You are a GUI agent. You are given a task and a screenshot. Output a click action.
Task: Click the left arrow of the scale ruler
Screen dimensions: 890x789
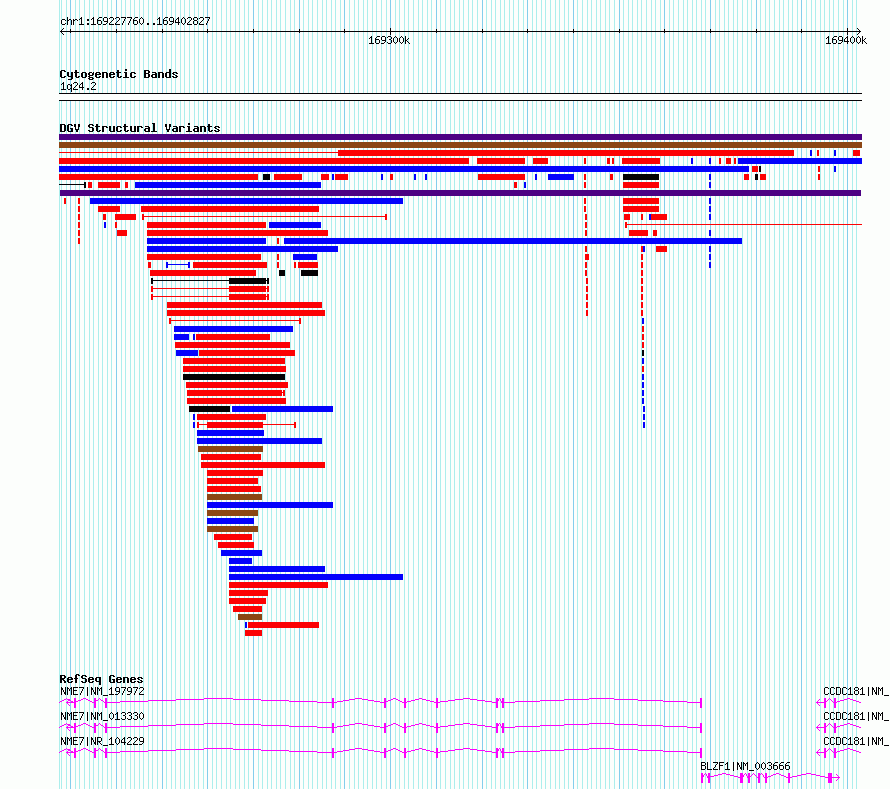63,31
